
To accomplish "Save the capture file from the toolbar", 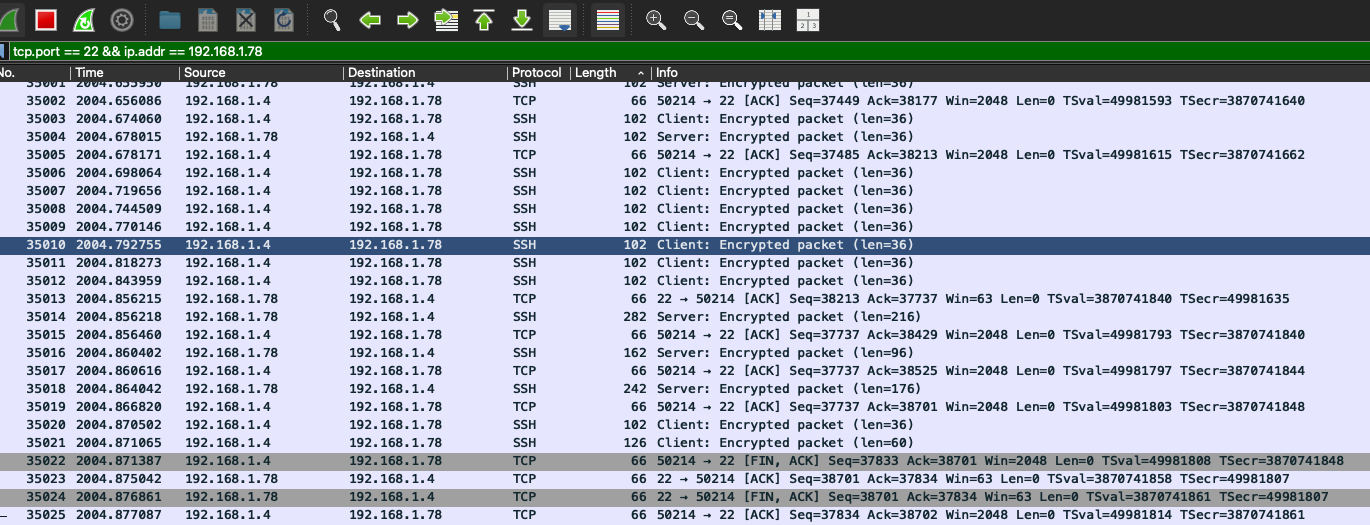I will pos(208,19).
